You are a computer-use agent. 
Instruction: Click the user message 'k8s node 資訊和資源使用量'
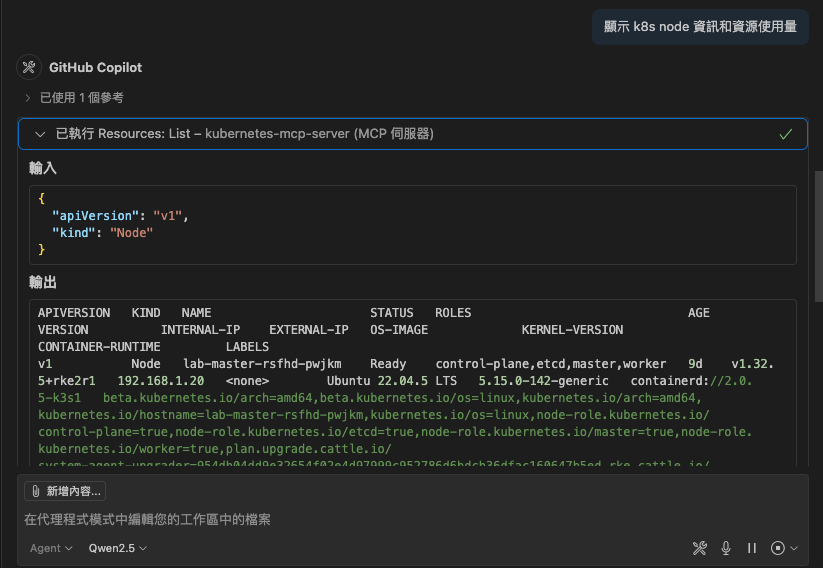(699, 27)
